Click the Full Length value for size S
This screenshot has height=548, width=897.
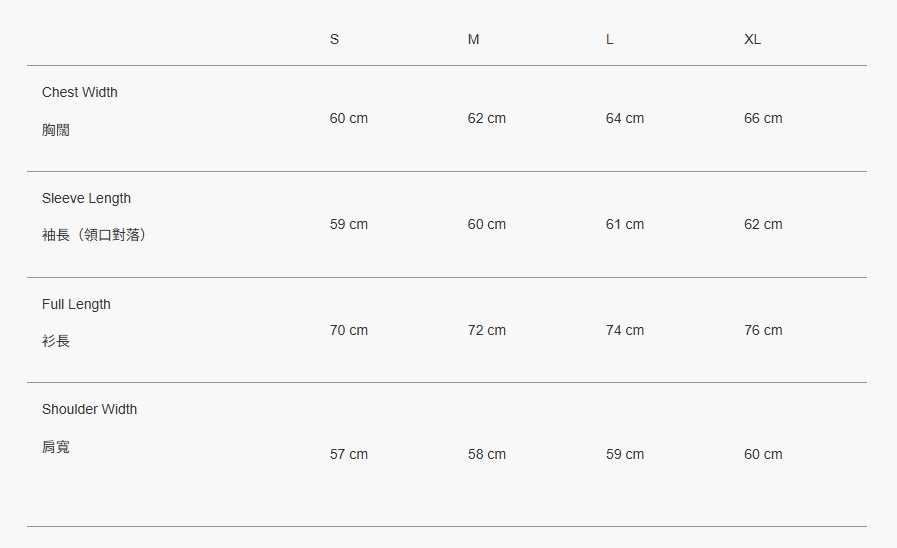349,330
